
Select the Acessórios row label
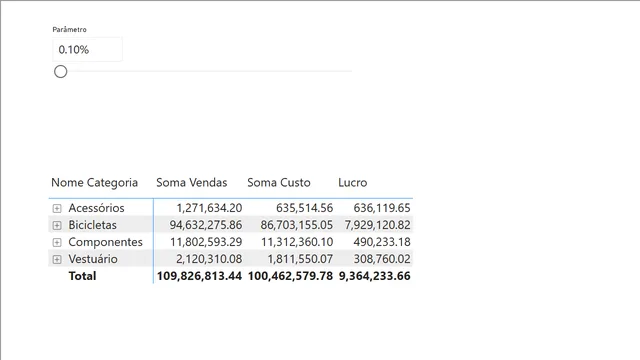[96, 208]
